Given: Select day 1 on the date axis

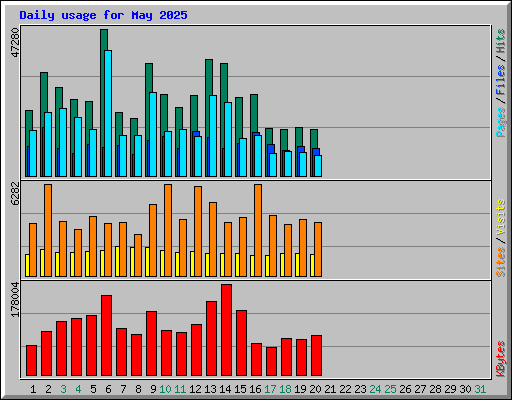Looking at the screenshot, I should [33, 389].
